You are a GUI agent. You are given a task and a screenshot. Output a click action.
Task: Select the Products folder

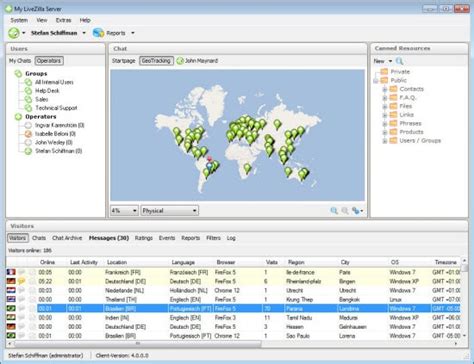tap(411, 132)
